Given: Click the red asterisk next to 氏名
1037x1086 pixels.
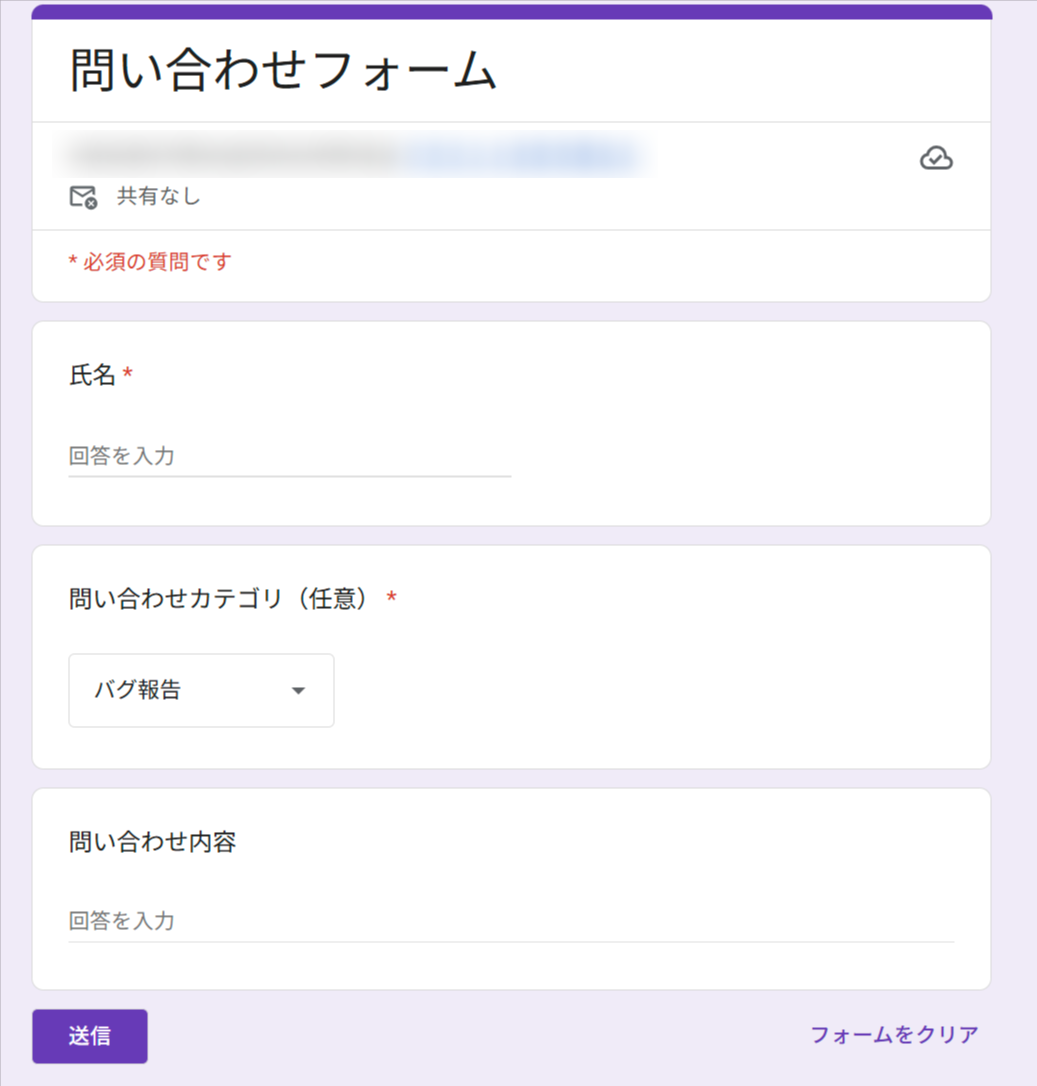Looking at the screenshot, I should click(x=126, y=374).
